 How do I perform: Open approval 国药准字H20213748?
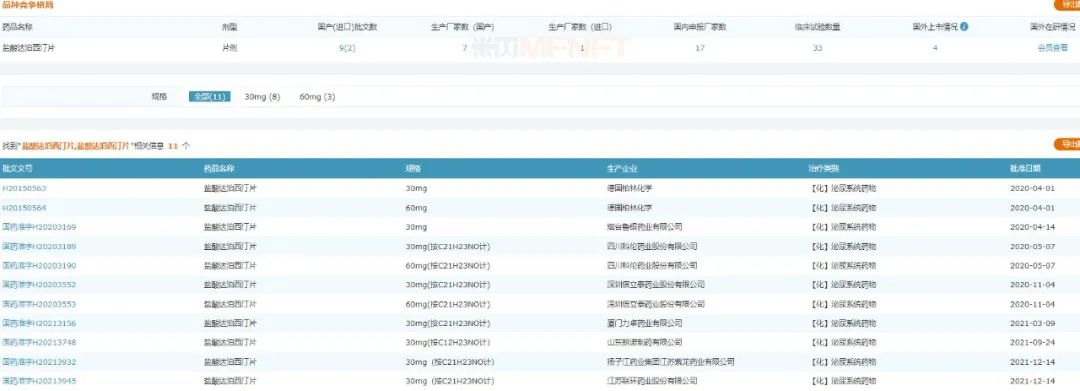(x=39, y=342)
